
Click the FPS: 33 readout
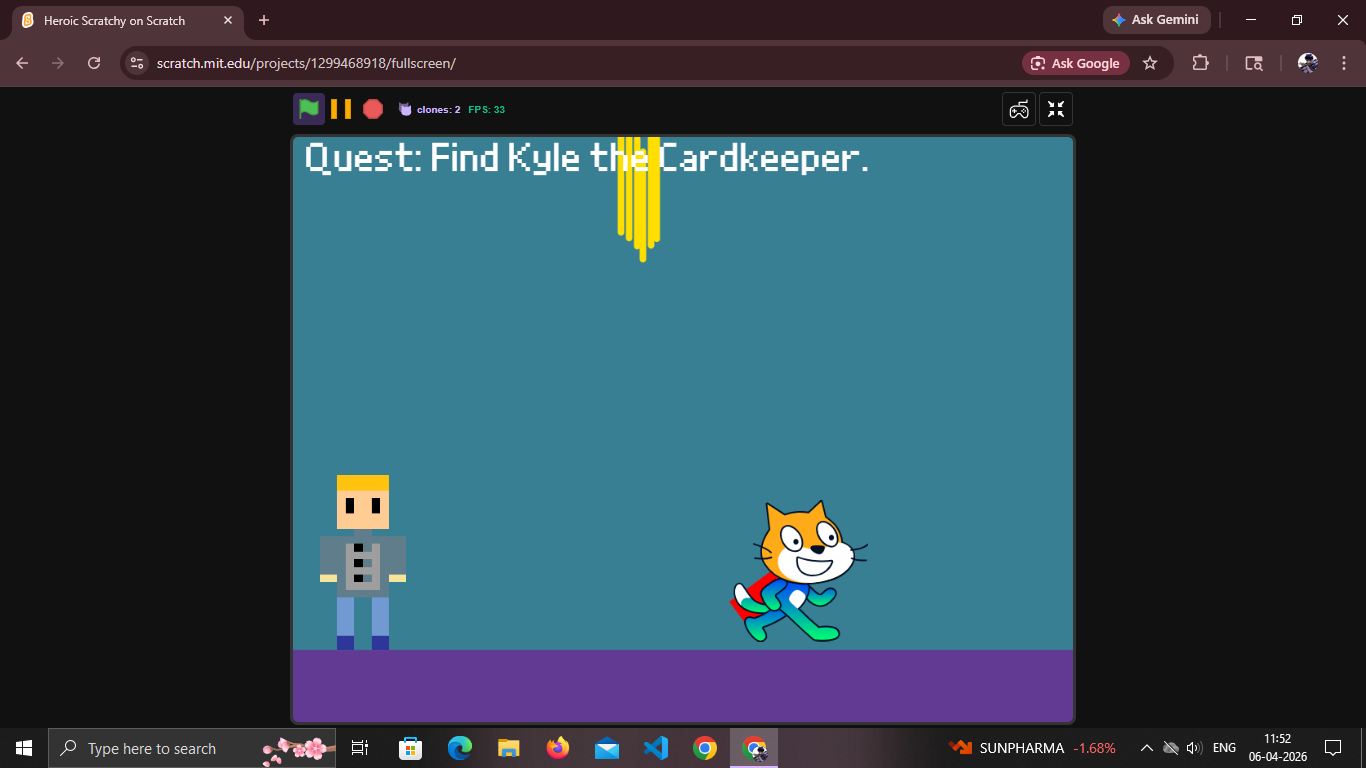(487, 109)
